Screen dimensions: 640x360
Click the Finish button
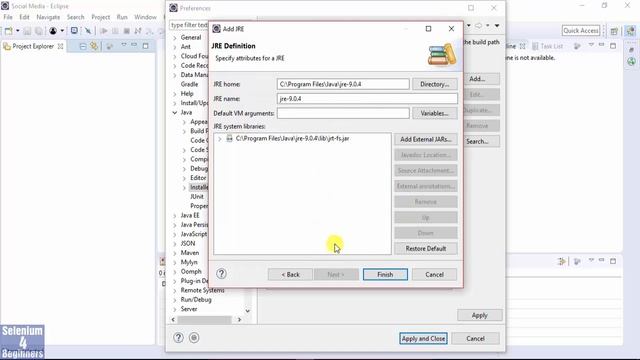coord(385,275)
